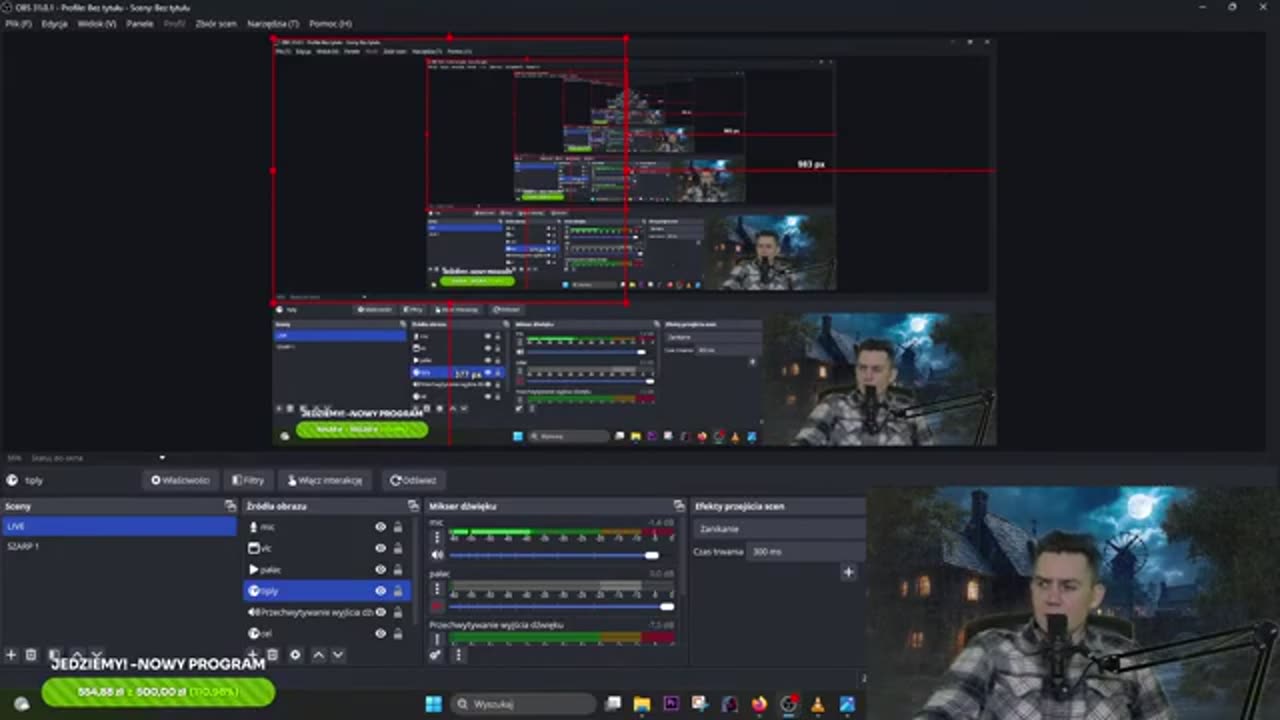
Task: Click the Wyszukaj taskbar search box
Action: (x=523, y=704)
